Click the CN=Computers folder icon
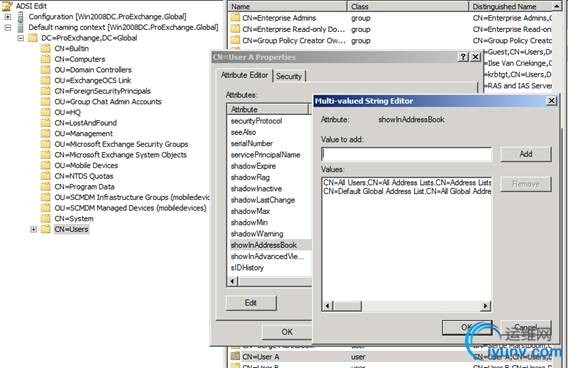 tap(46, 59)
